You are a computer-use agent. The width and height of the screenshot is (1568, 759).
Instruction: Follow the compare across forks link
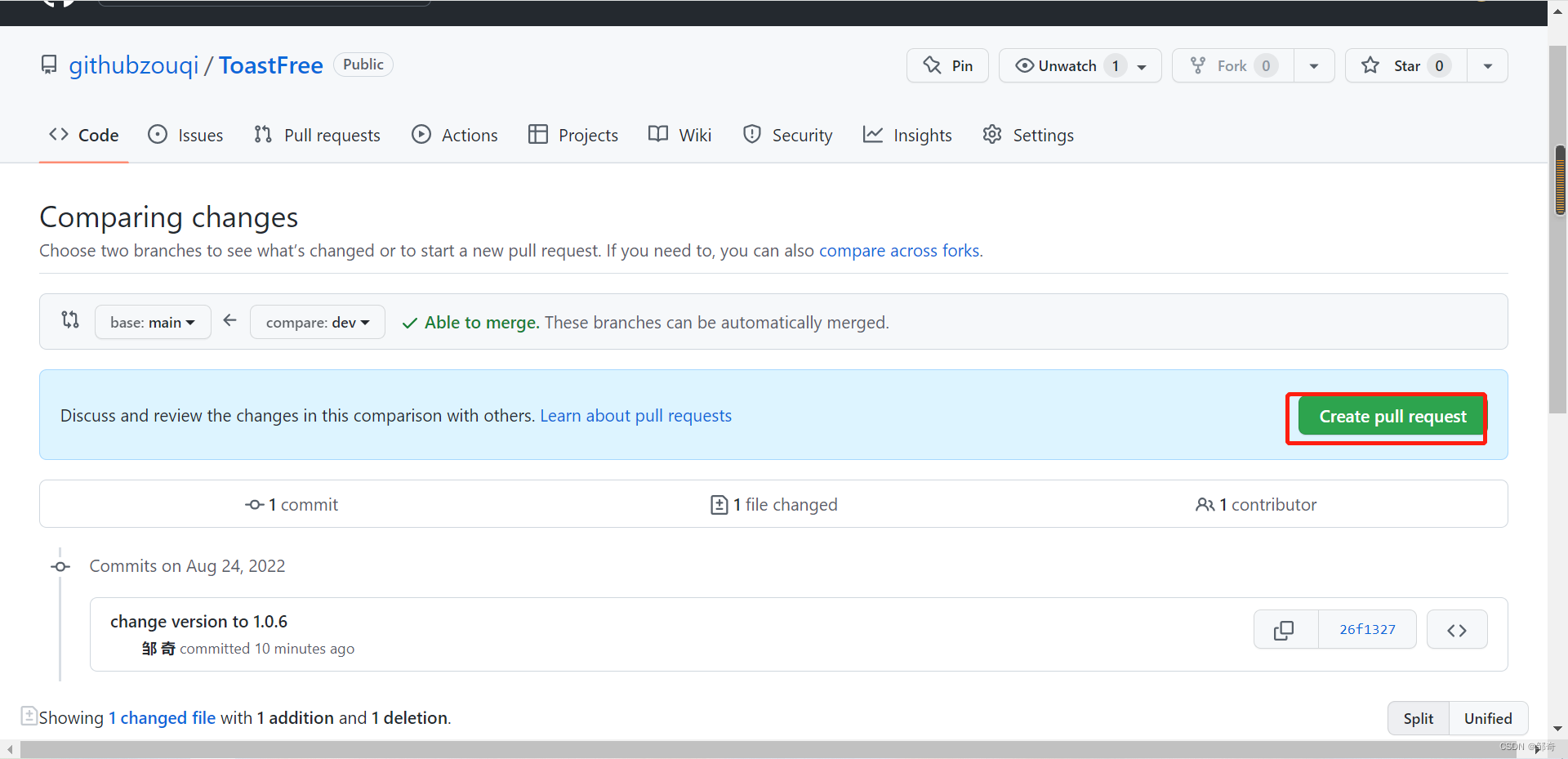click(x=899, y=251)
